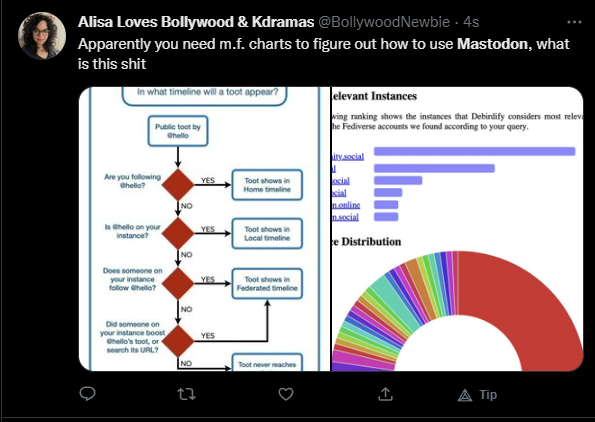The width and height of the screenshot is (595, 422).
Task: Click the first instance link ending ity.social
Action: coord(348,156)
